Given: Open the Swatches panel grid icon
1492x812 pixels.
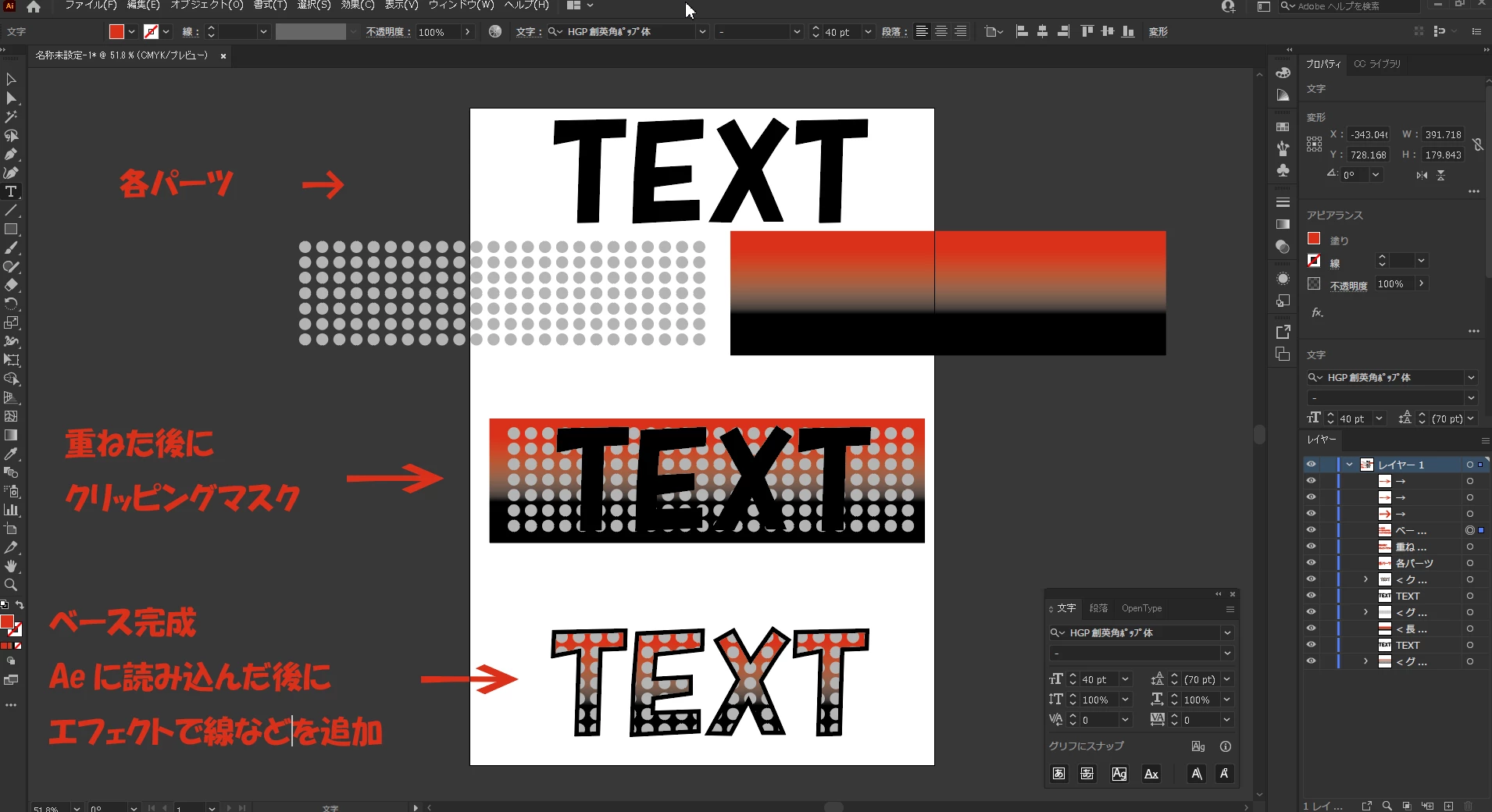Looking at the screenshot, I should click(1283, 126).
